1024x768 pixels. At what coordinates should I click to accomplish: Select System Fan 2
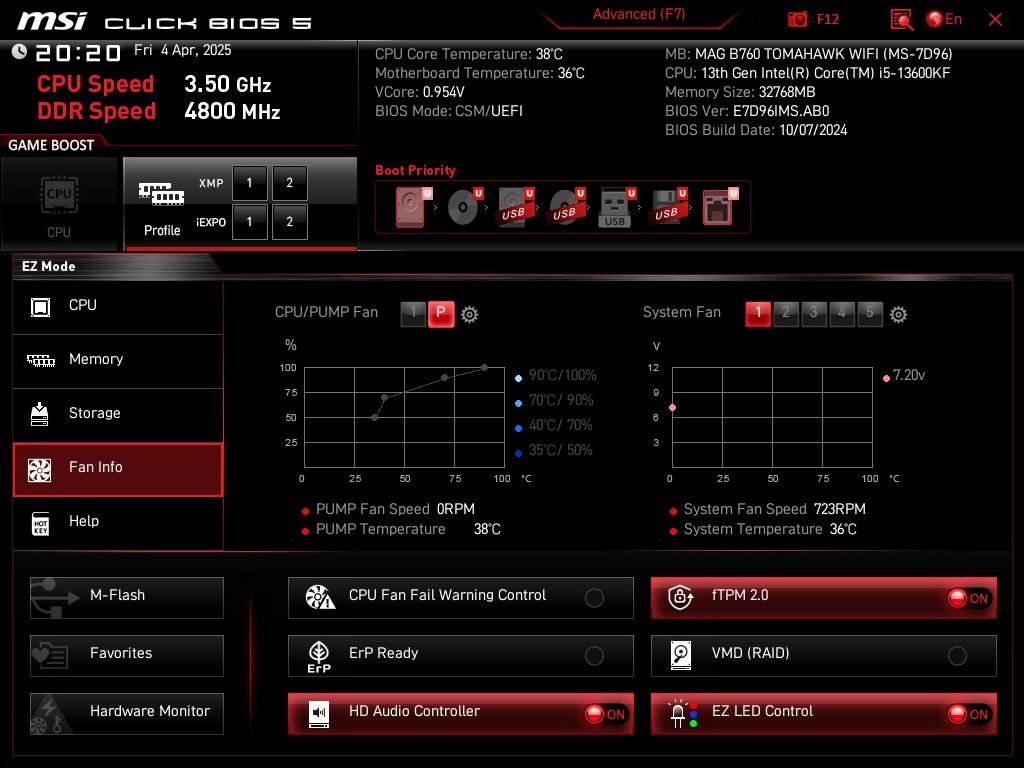[786, 313]
